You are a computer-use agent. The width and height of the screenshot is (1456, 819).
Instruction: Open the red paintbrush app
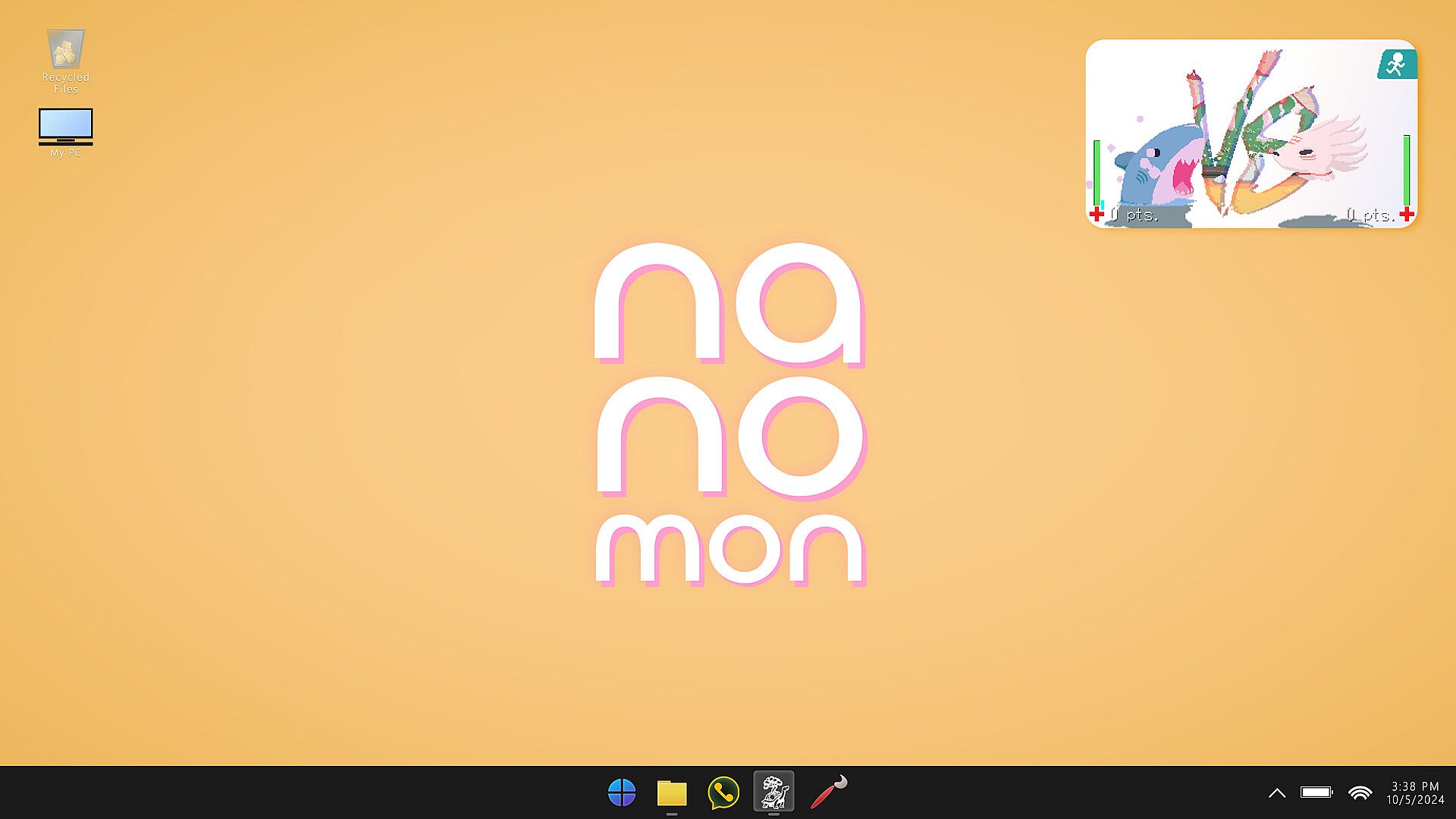pyautogui.click(x=828, y=792)
